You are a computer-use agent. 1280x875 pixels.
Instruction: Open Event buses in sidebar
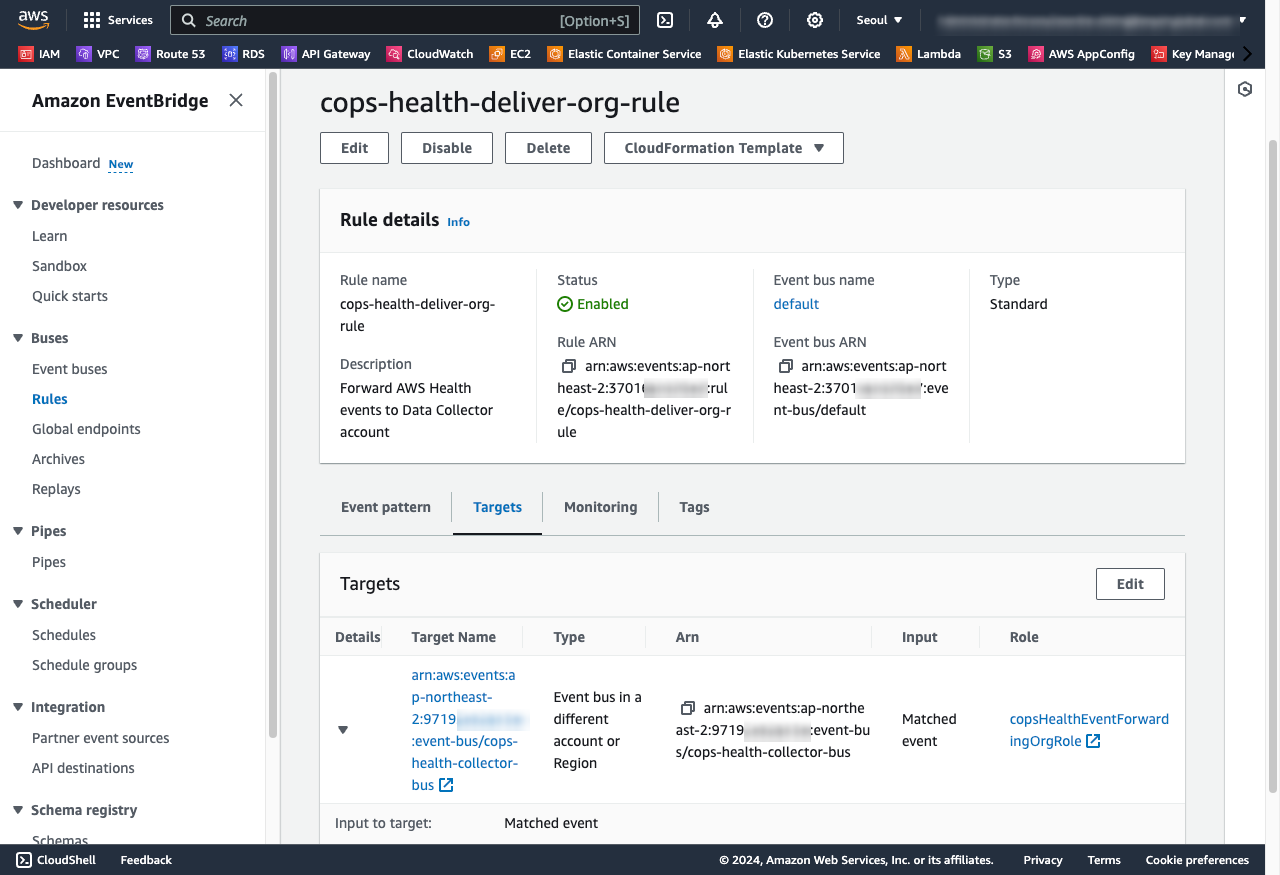[x=70, y=369]
